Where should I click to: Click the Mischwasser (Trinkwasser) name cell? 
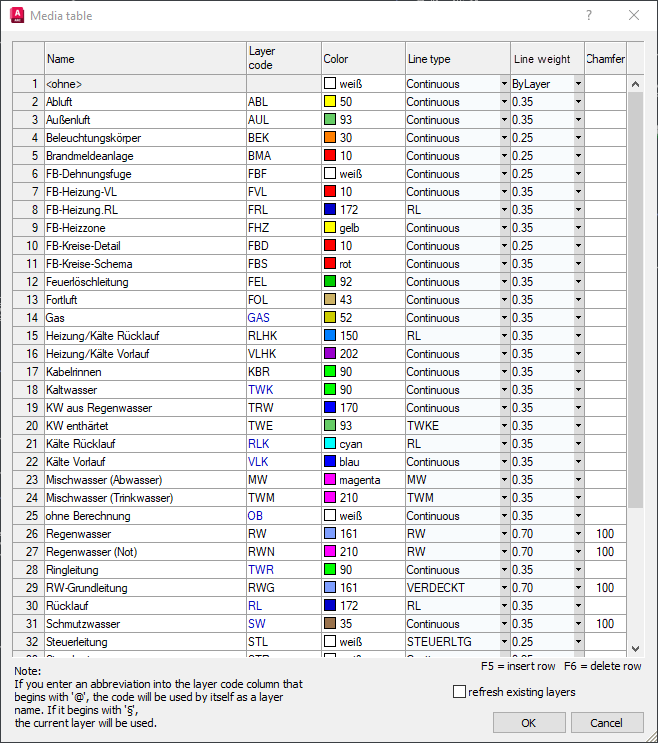pyautogui.click(x=145, y=498)
